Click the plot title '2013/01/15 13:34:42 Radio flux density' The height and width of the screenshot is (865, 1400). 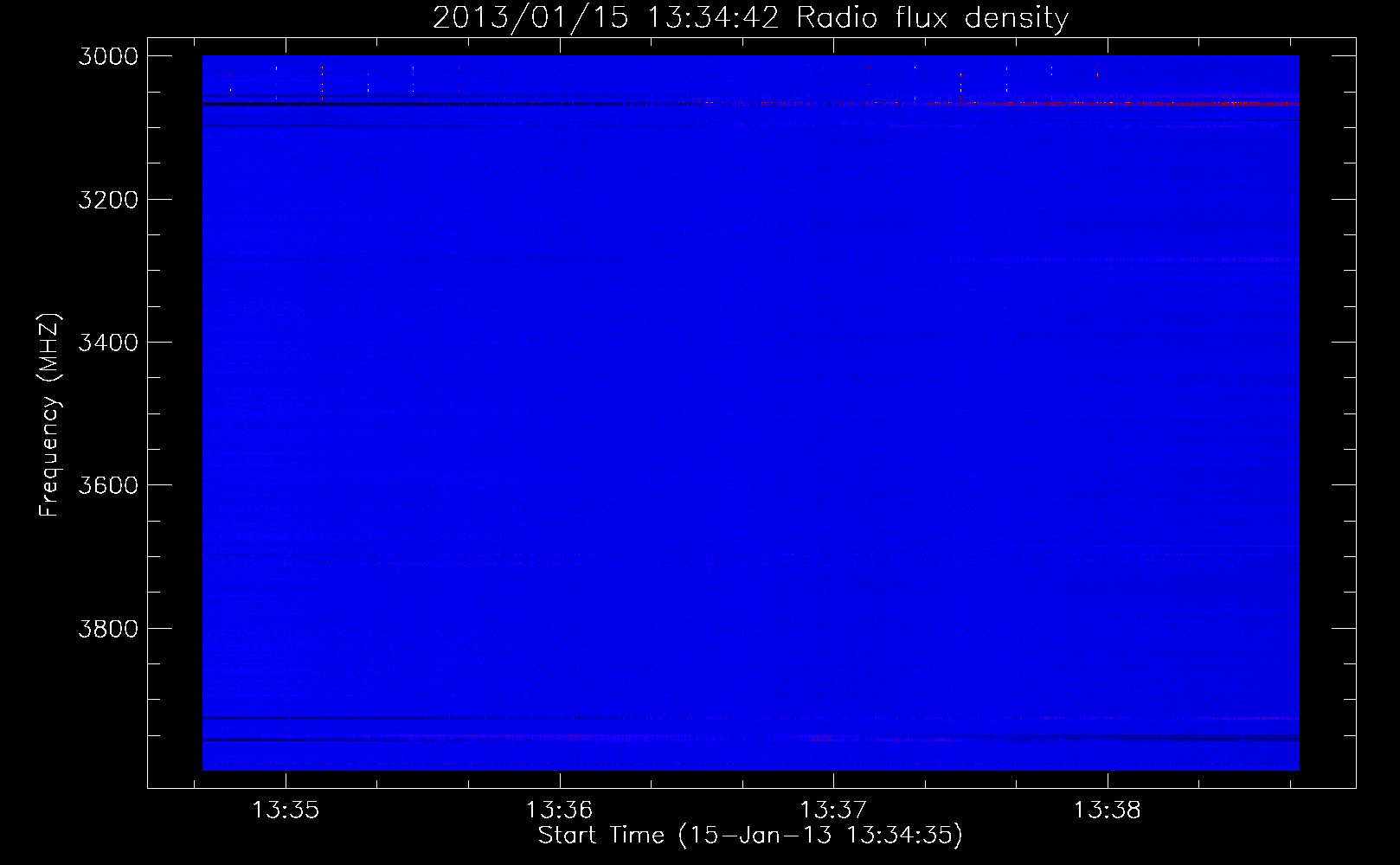pyautogui.click(x=750, y=18)
